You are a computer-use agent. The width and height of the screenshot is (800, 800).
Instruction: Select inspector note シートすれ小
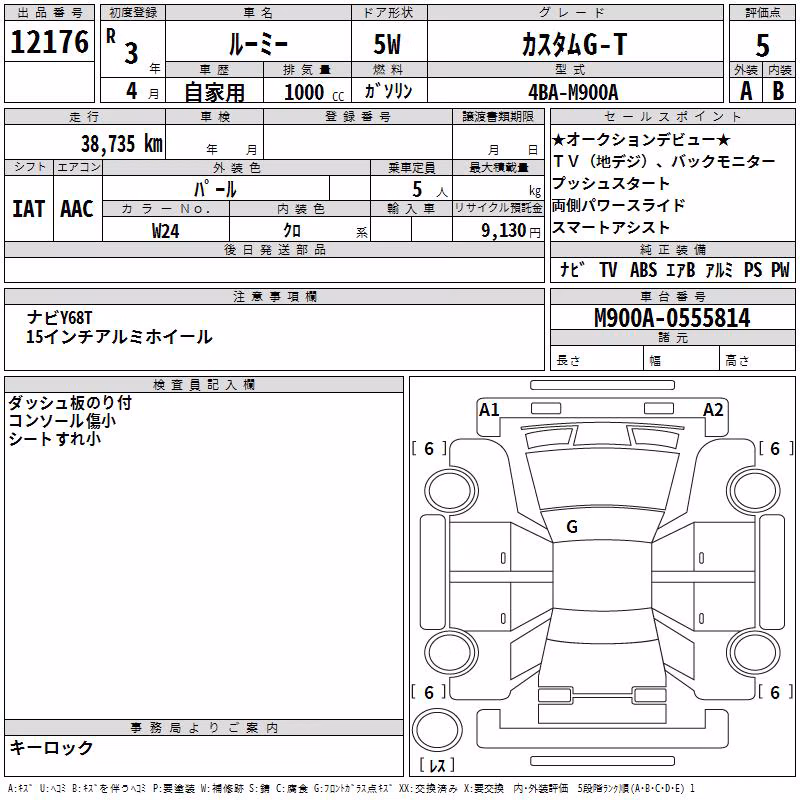pyautogui.click(x=55, y=438)
